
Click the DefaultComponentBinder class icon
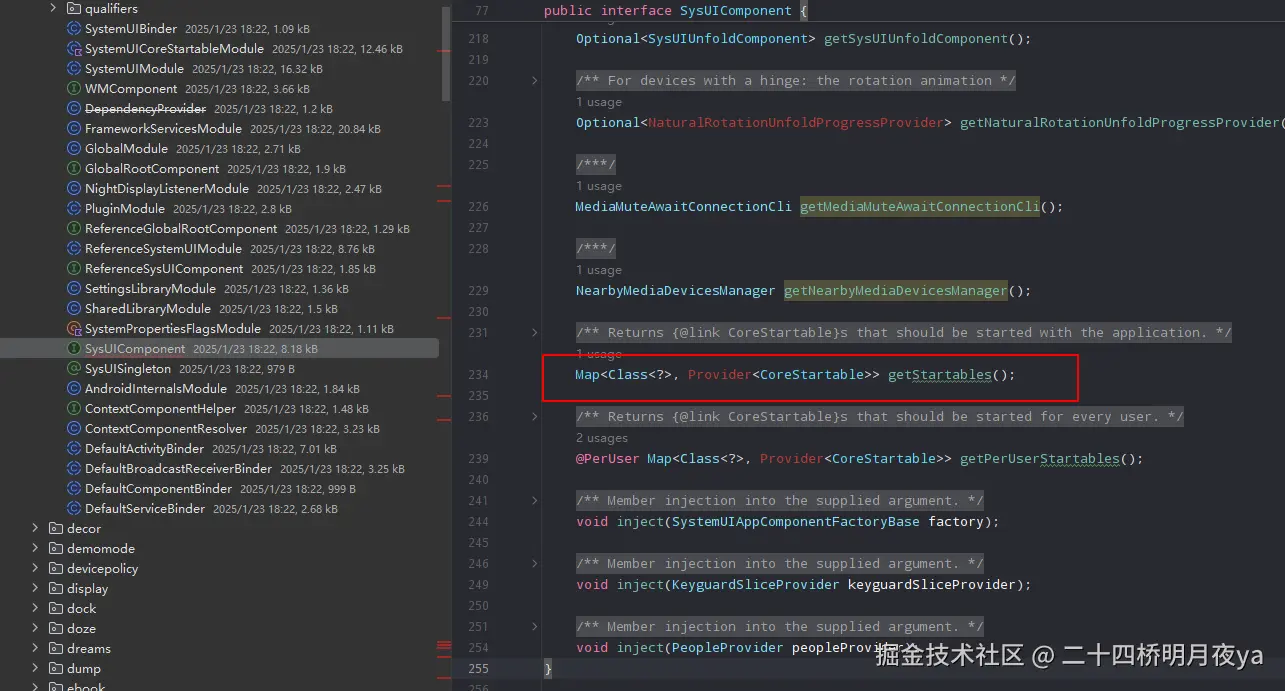pos(74,489)
